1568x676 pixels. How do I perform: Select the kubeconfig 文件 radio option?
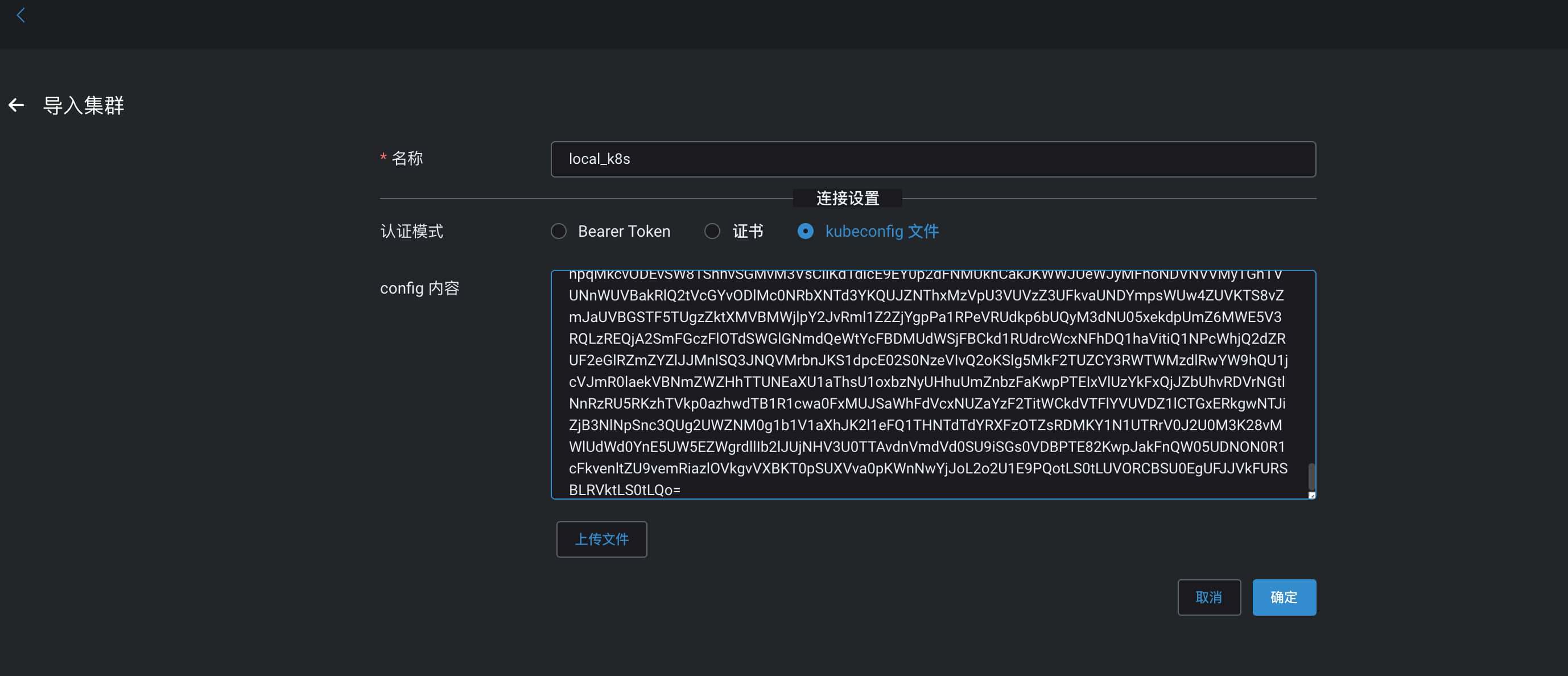point(804,232)
